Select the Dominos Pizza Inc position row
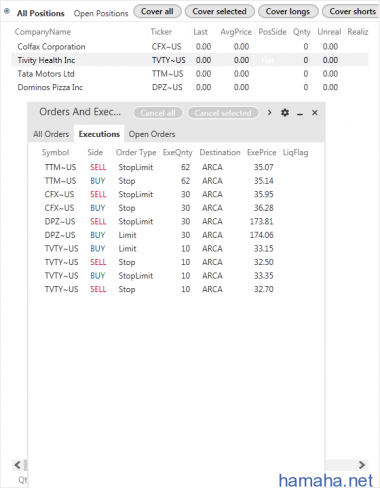This screenshot has width=380, height=488. coord(190,87)
